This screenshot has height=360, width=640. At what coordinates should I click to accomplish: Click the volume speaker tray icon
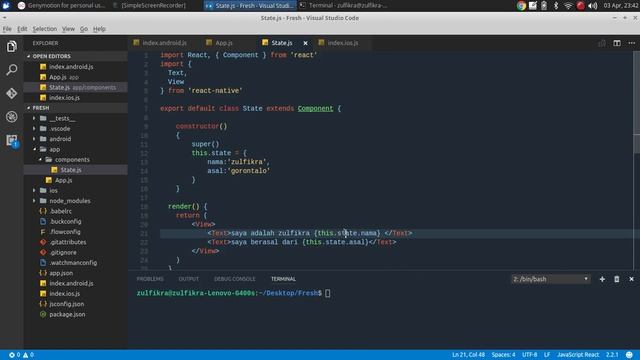click(593, 6)
